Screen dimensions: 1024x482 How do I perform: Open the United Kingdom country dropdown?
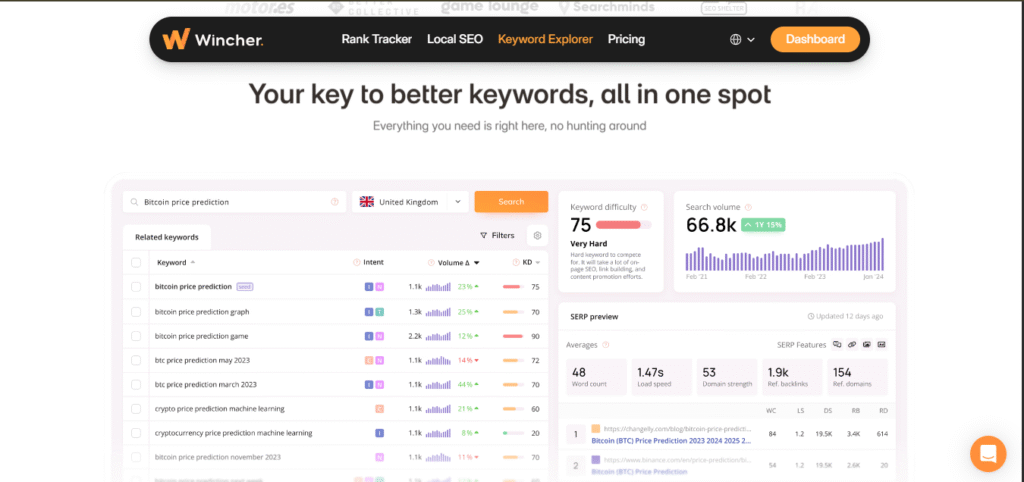(x=410, y=202)
